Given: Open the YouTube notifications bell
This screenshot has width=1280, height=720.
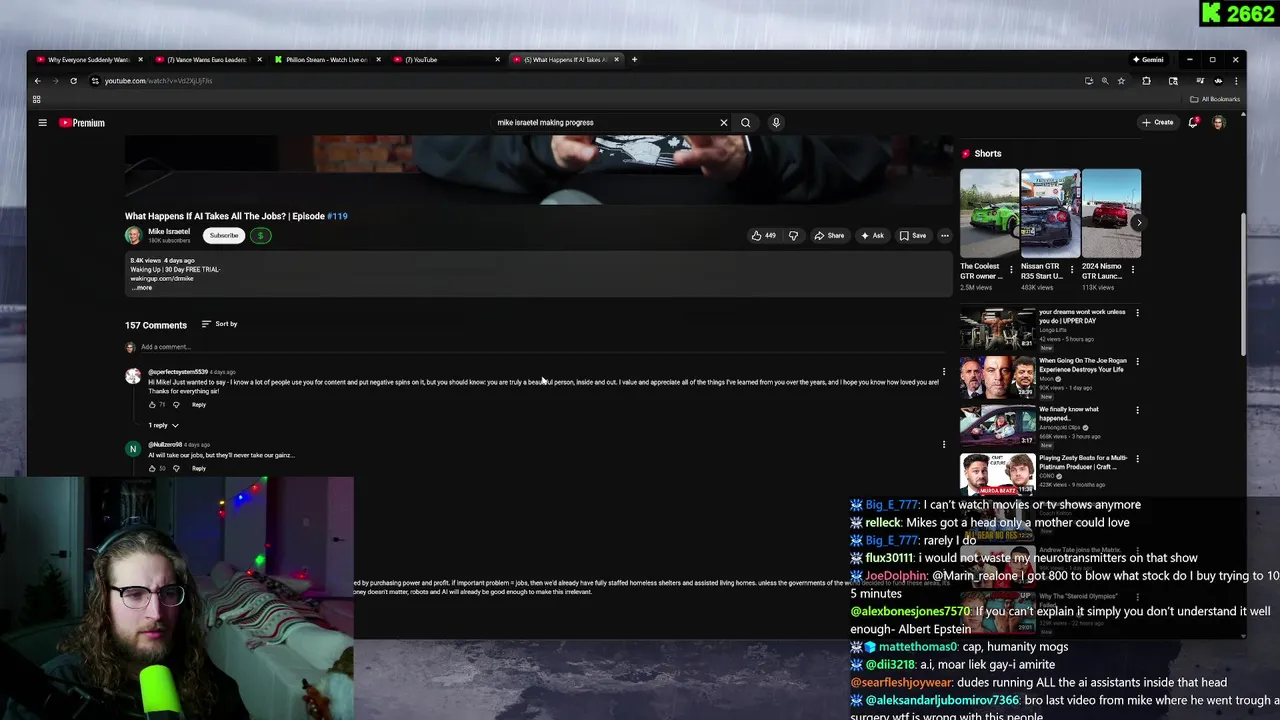Looking at the screenshot, I should (1193, 123).
